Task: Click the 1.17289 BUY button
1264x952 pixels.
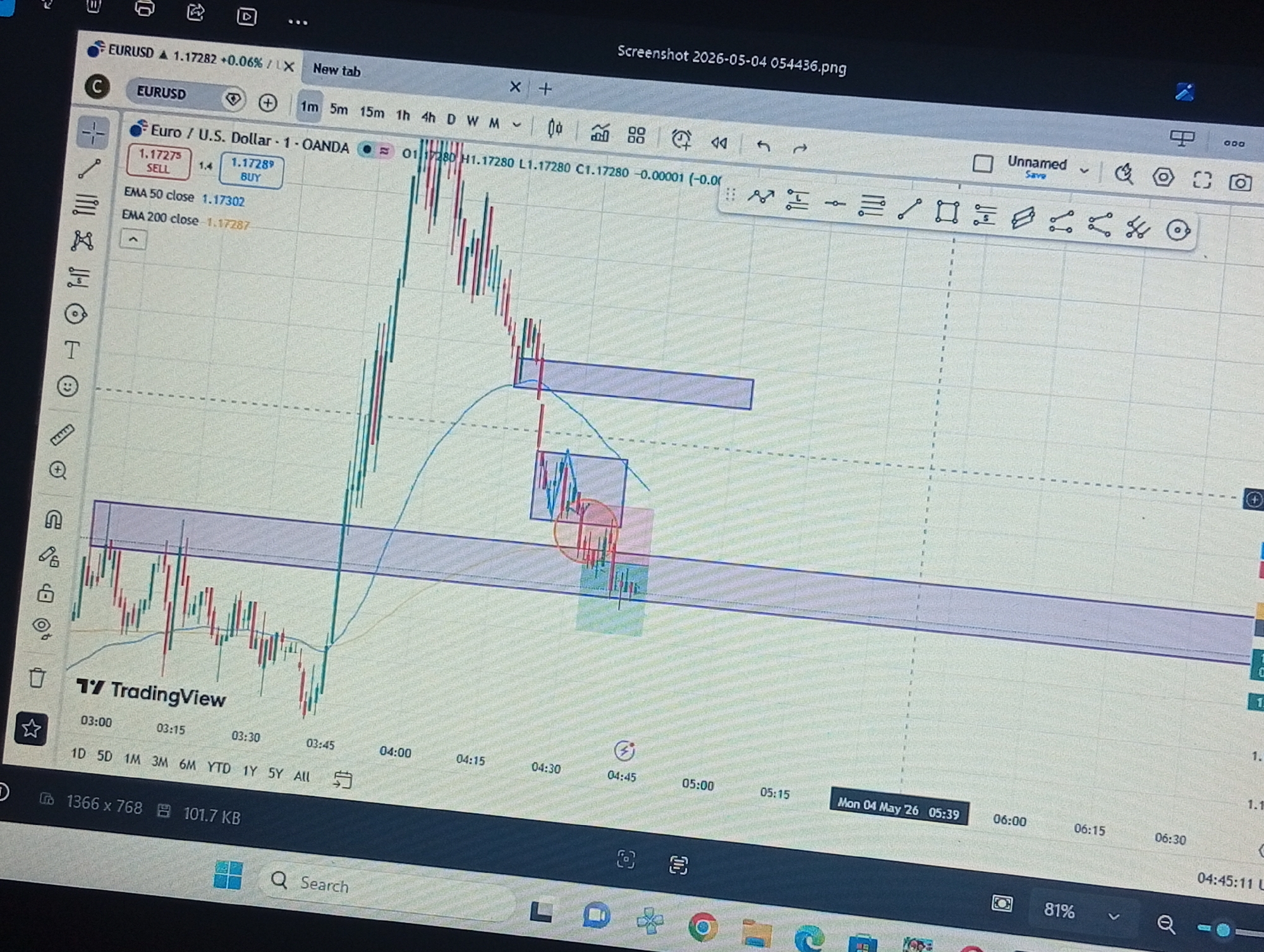Action: coord(251,170)
